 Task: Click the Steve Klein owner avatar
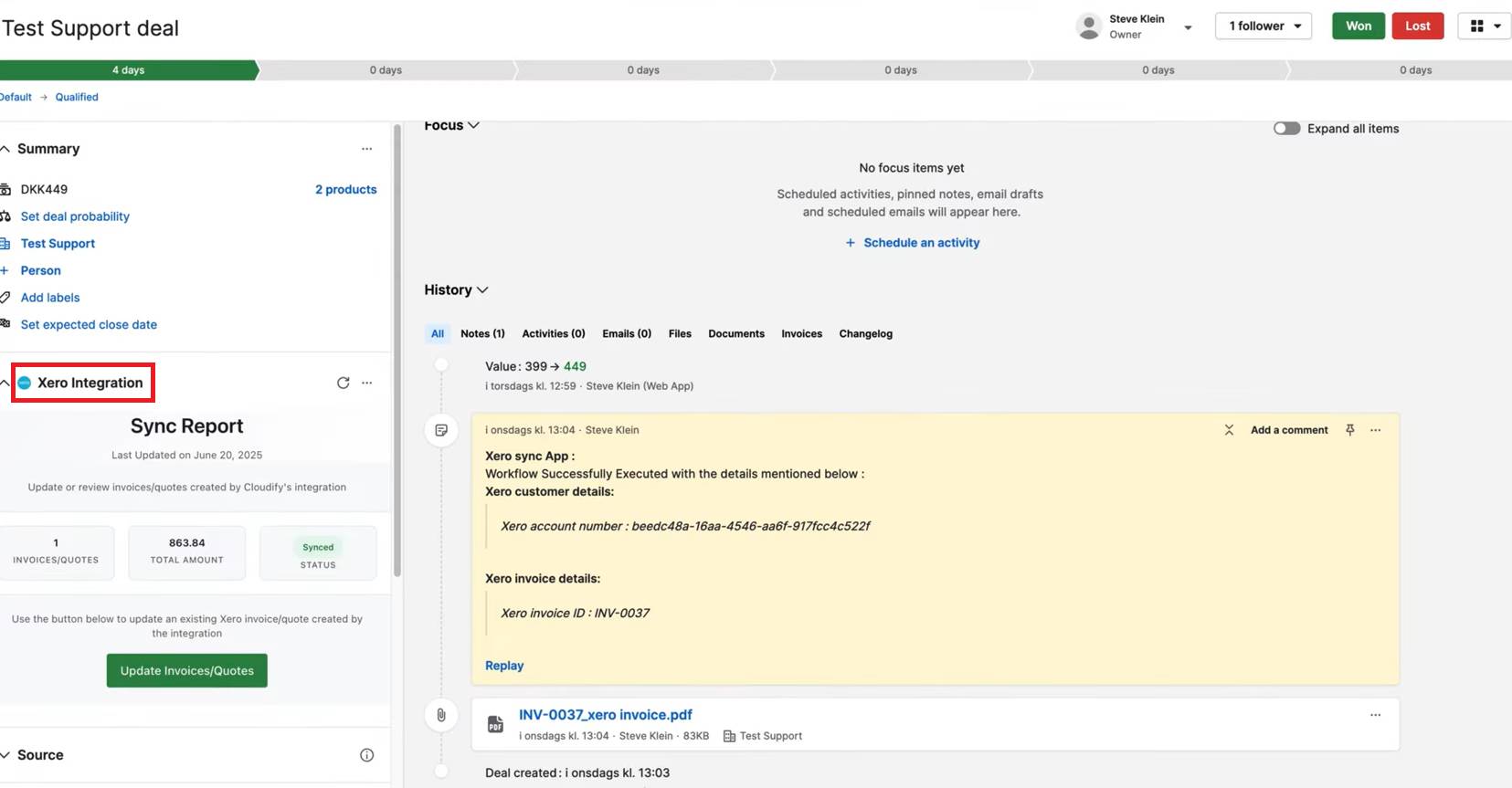click(x=1088, y=26)
